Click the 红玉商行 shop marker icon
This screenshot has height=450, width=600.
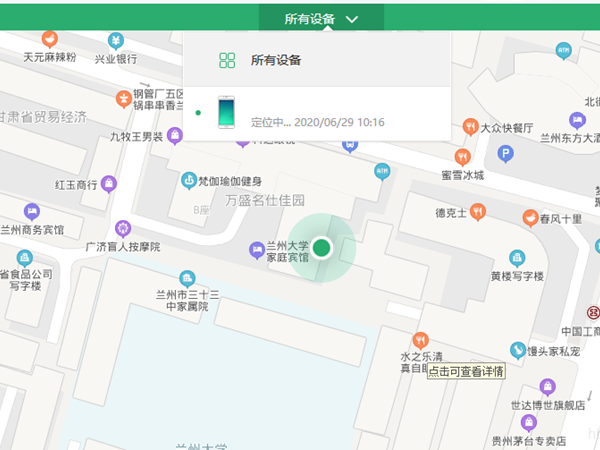(x=109, y=184)
